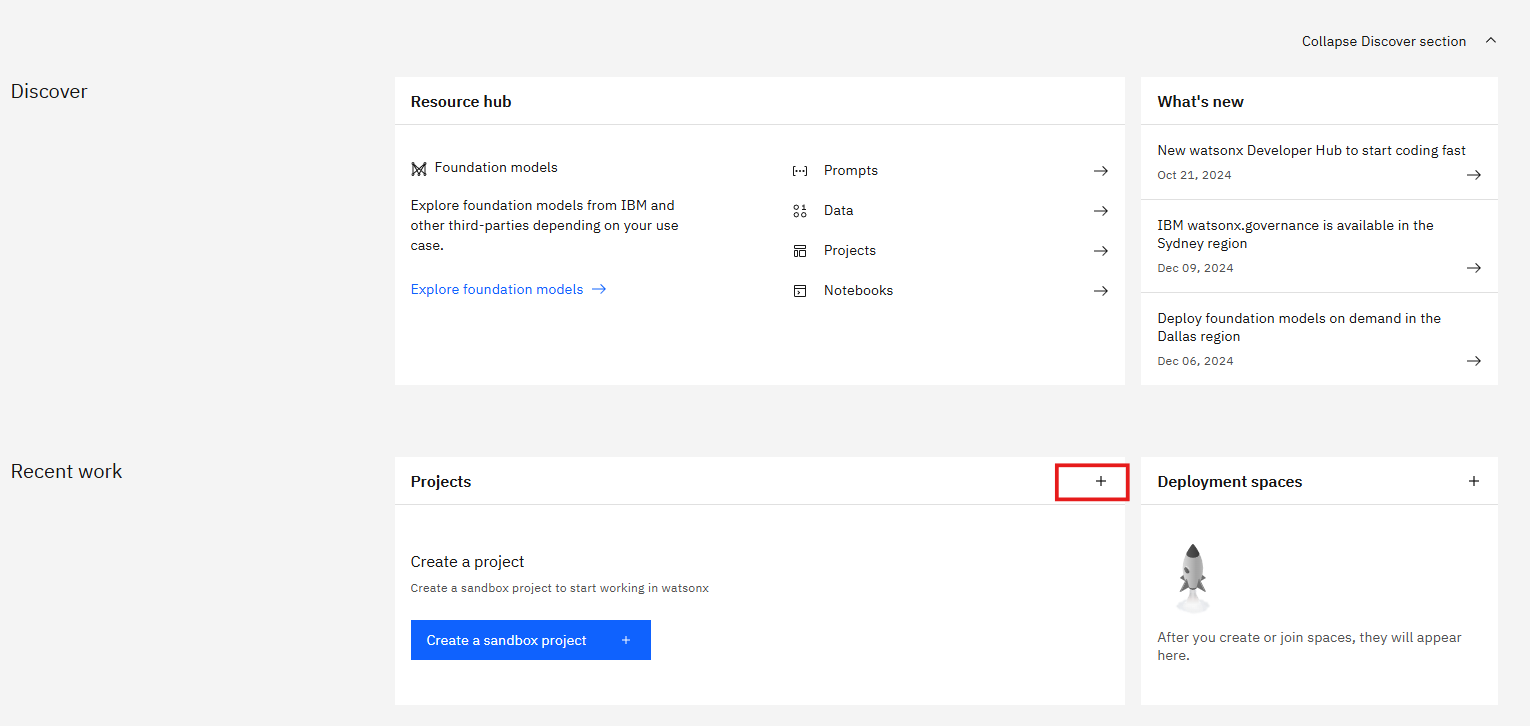Viewport: 1530px width, 726px height.
Task: Open the Prompts resource entry
Action: [x=851, y=171]
